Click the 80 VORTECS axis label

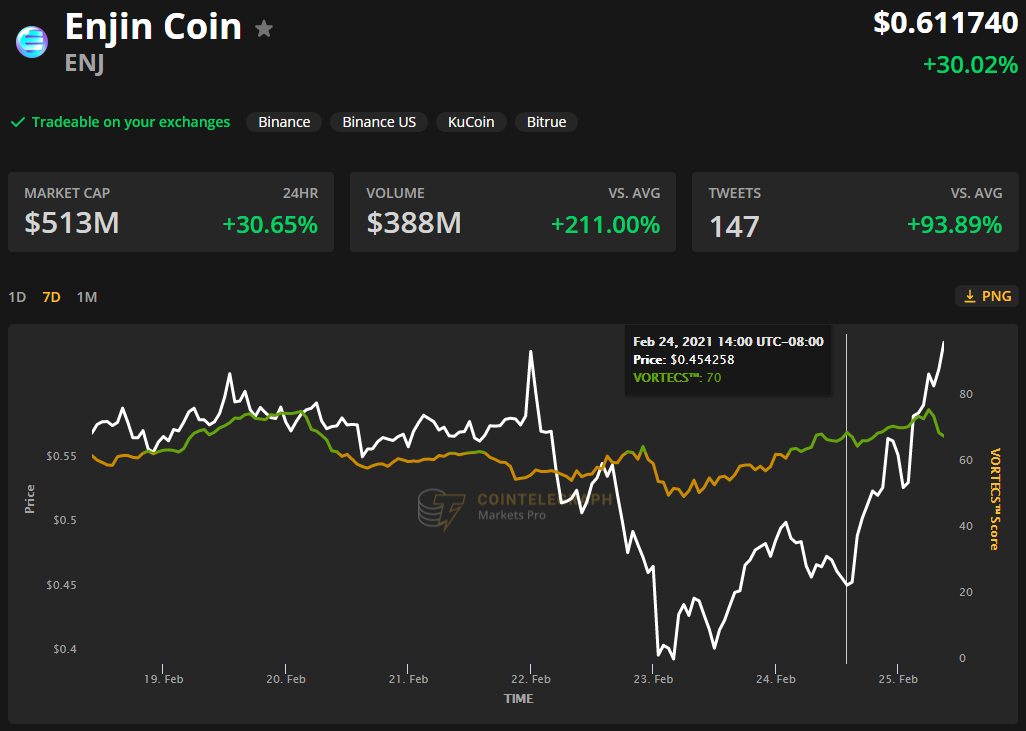click(x=966, y=394)
